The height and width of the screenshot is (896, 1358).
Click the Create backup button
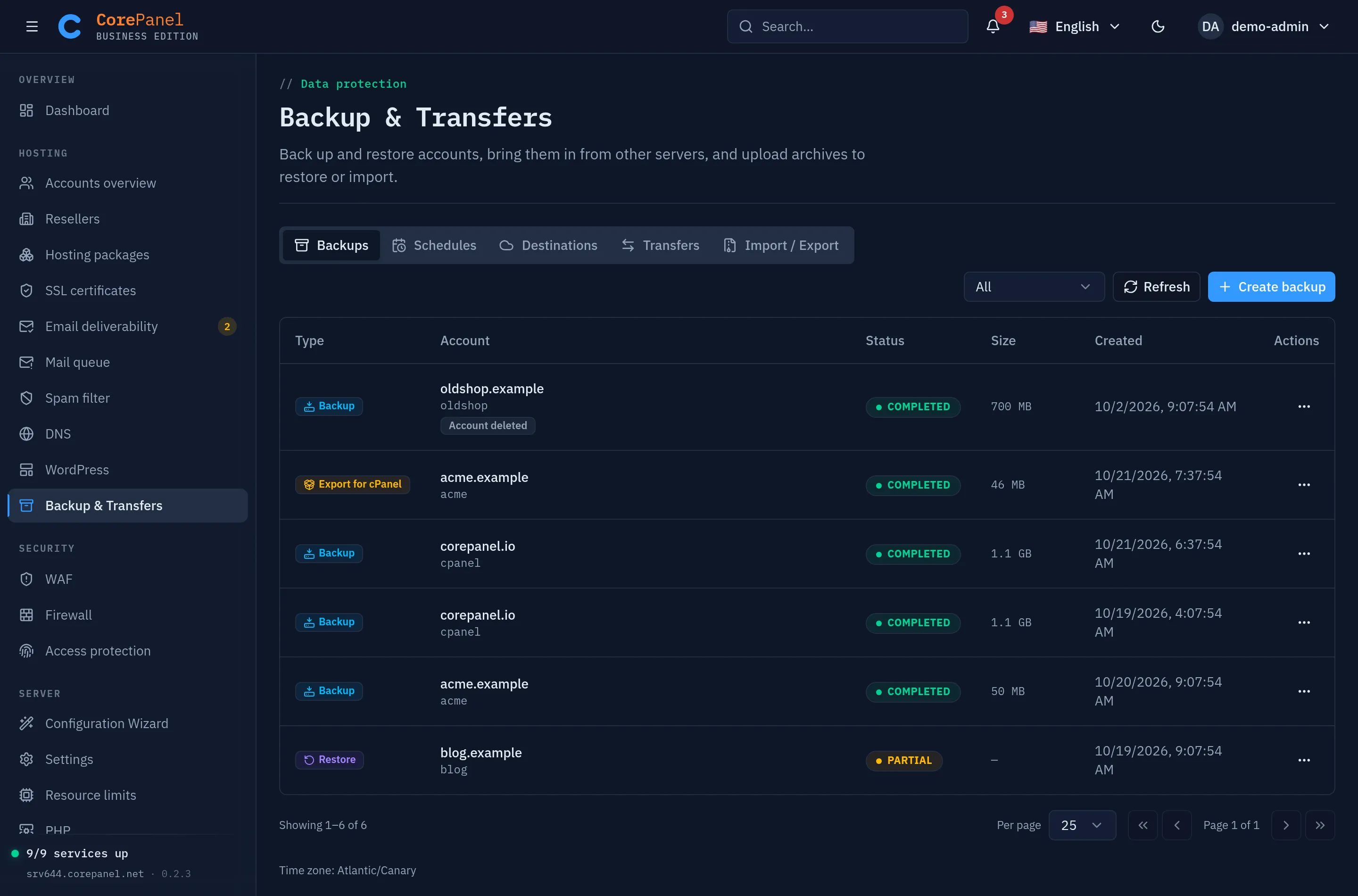click(x=1271, y=287)
